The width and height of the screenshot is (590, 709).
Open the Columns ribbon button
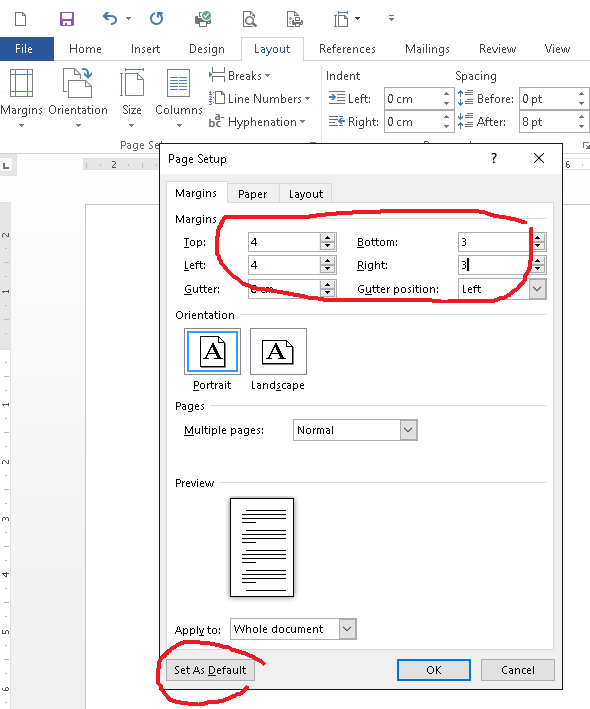pyautogui.click(x=179, y=98)
